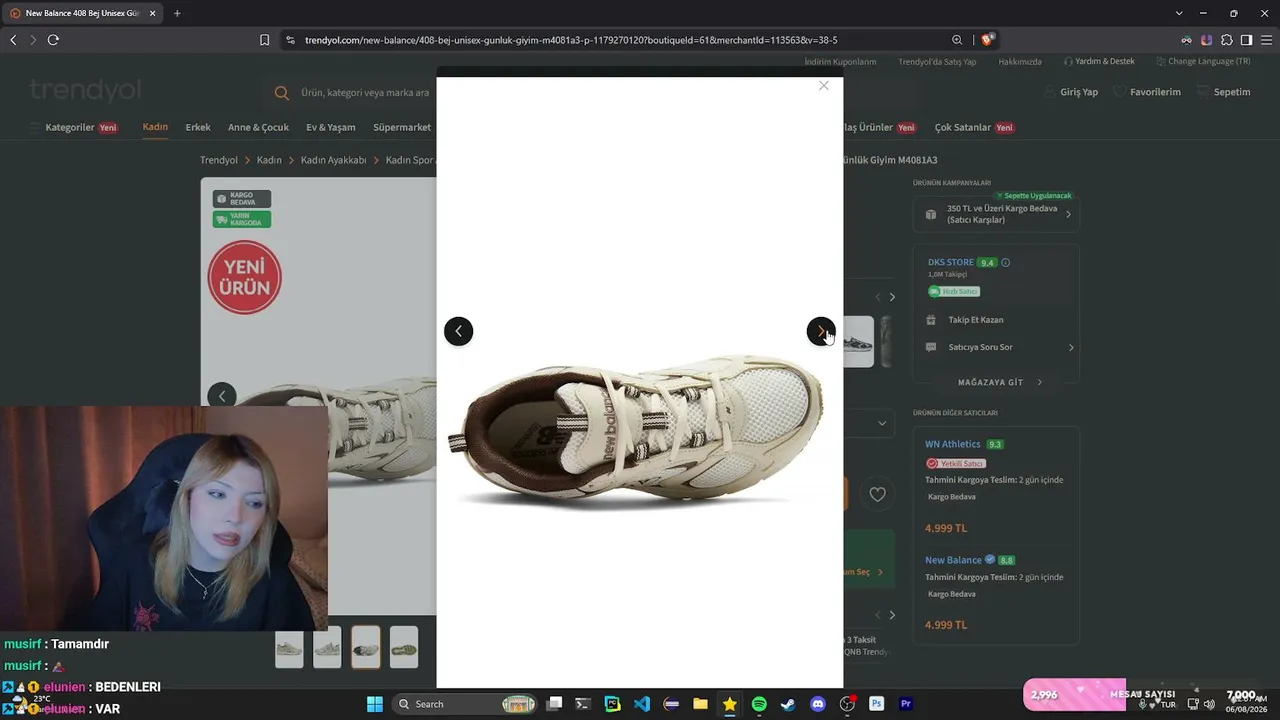Focus the Trendyol product search field
The width and height of the screenshot is (1280, 720).
[x=365, y=92]
